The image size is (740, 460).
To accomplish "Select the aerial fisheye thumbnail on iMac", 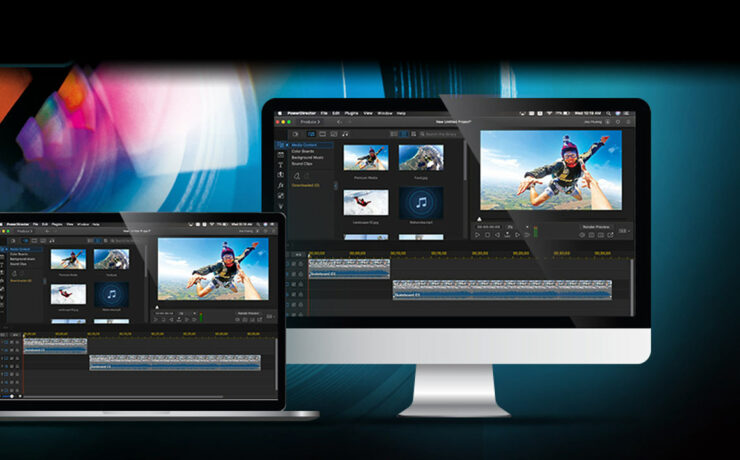I will [x=421, y=158].
